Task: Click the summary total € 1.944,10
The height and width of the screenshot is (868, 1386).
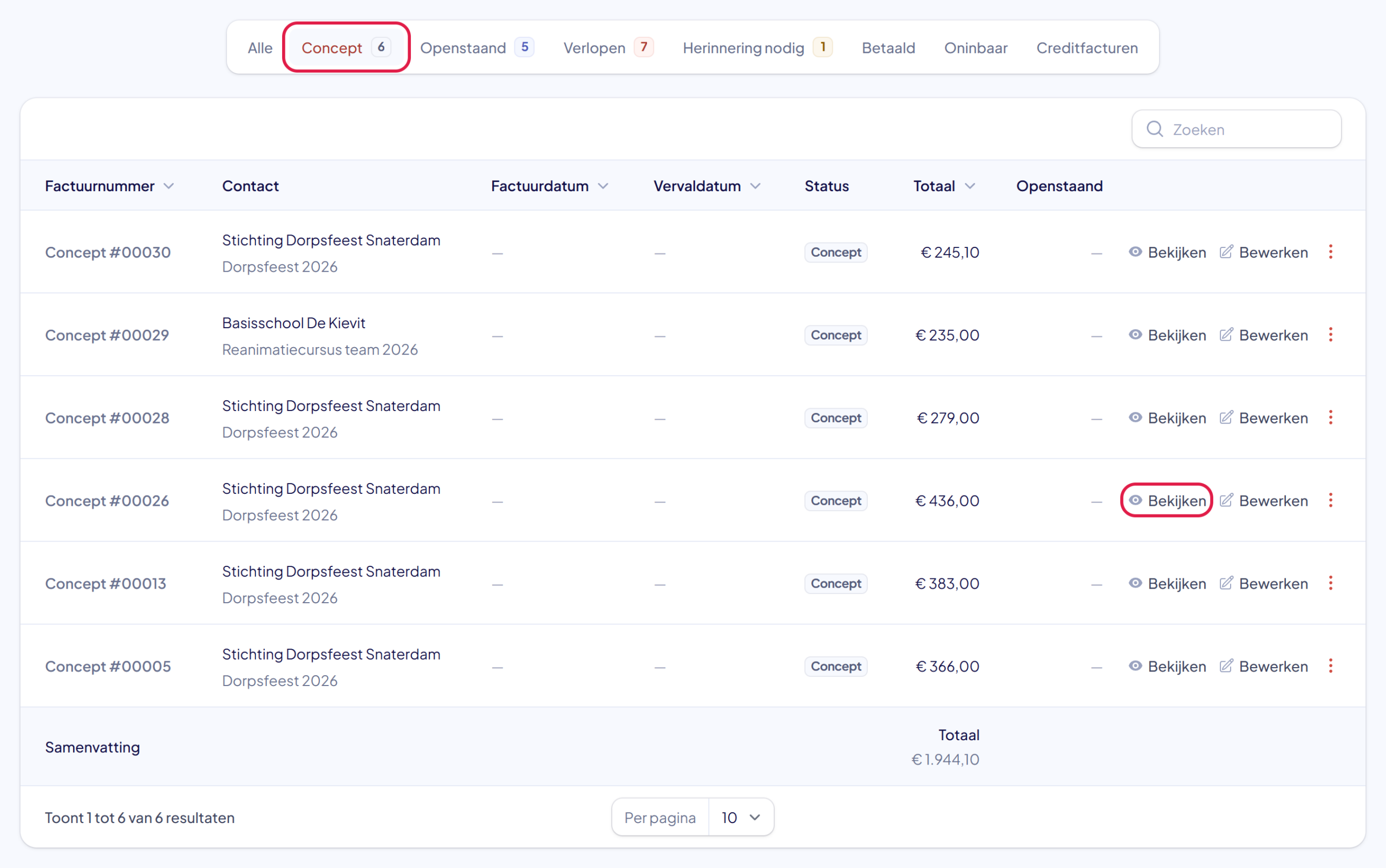Action: pyautogui.click(x=945, y=759)
